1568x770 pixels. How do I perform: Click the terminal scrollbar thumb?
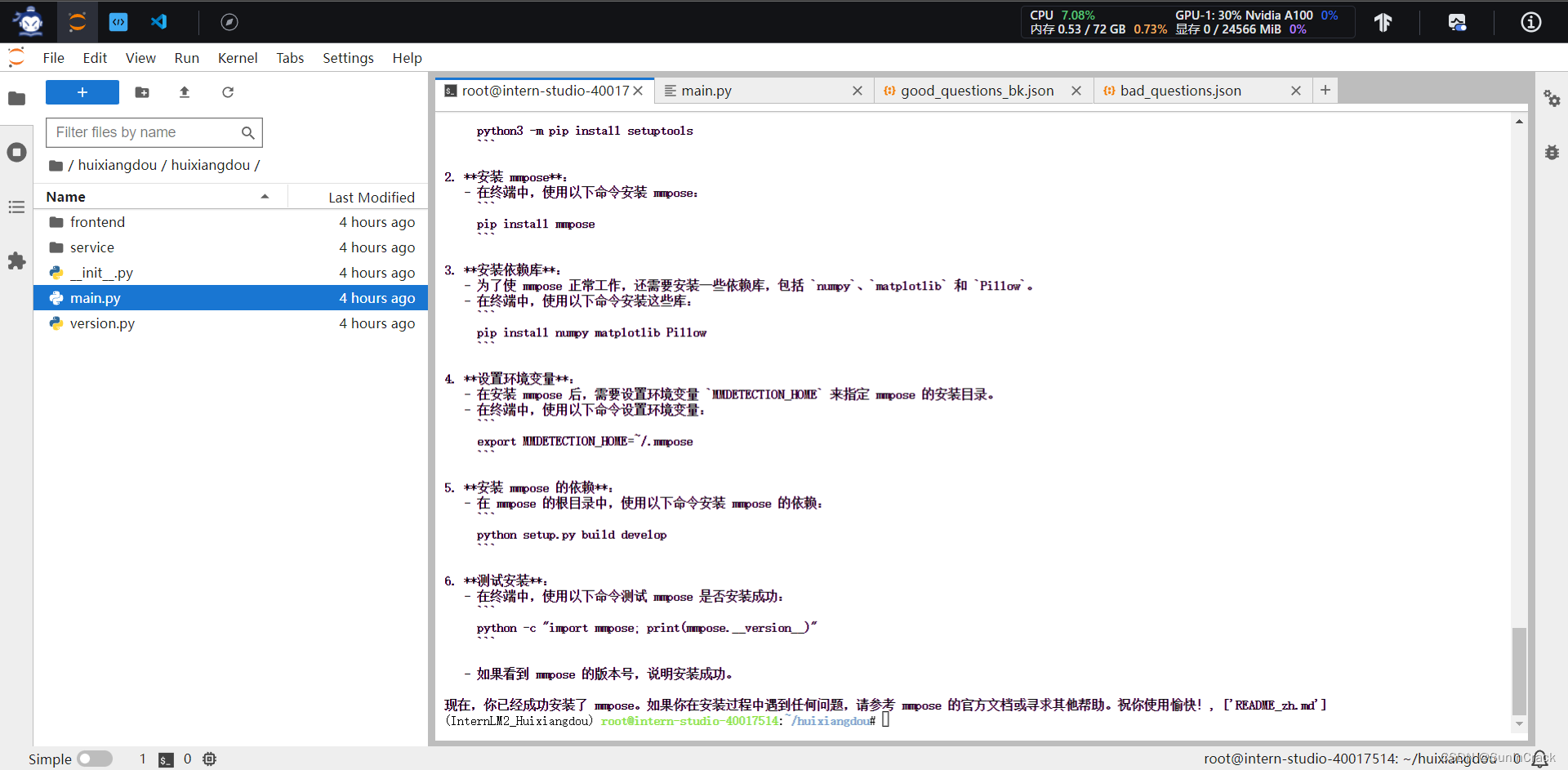(1519, 670)
